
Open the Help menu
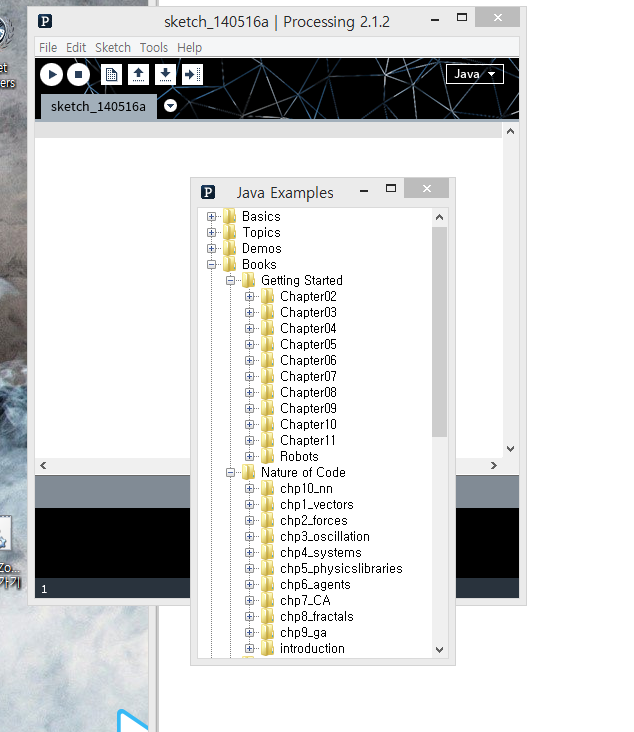pyautogui.click(x=190, y=48)
